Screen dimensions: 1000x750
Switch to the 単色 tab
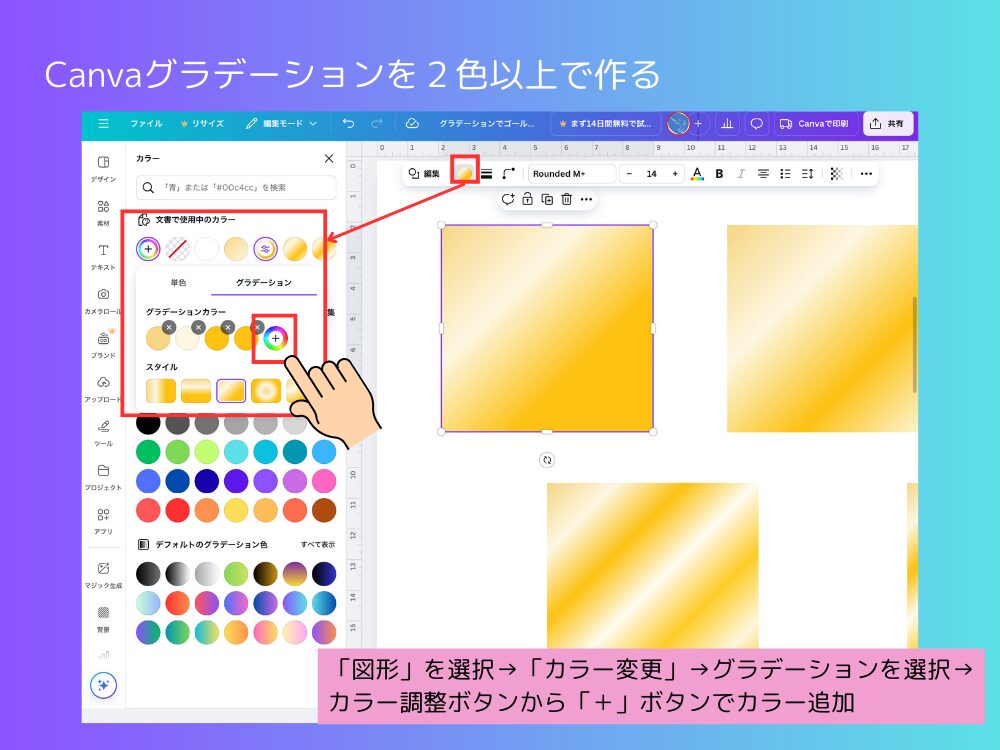click(x=181, y=284)
